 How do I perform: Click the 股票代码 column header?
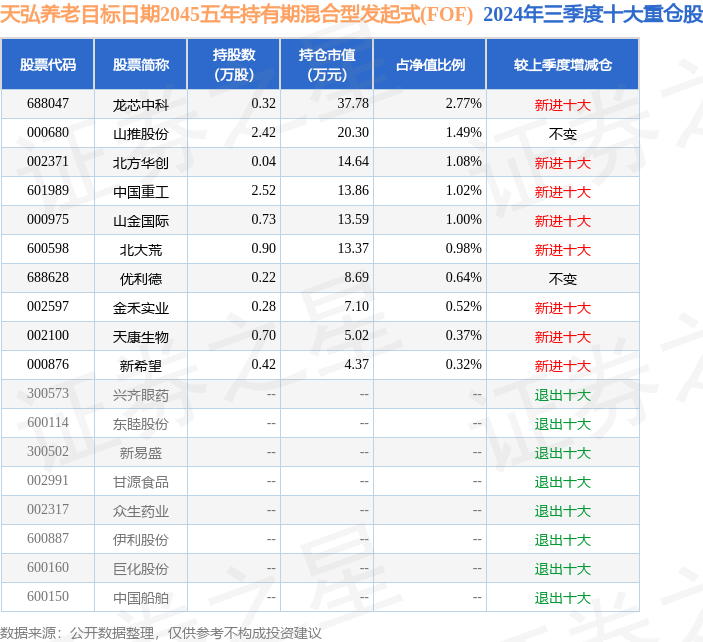[x=48, y=65]
